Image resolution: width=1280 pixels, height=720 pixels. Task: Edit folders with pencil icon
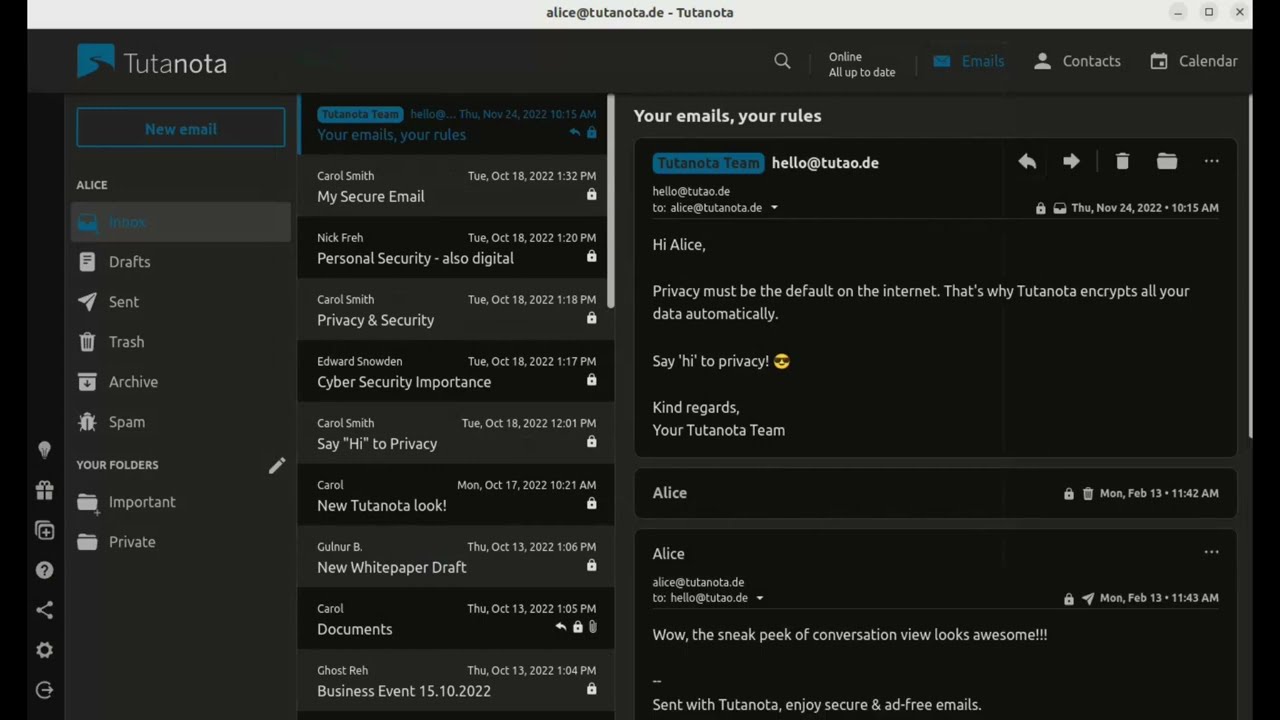tap(277, 465)
